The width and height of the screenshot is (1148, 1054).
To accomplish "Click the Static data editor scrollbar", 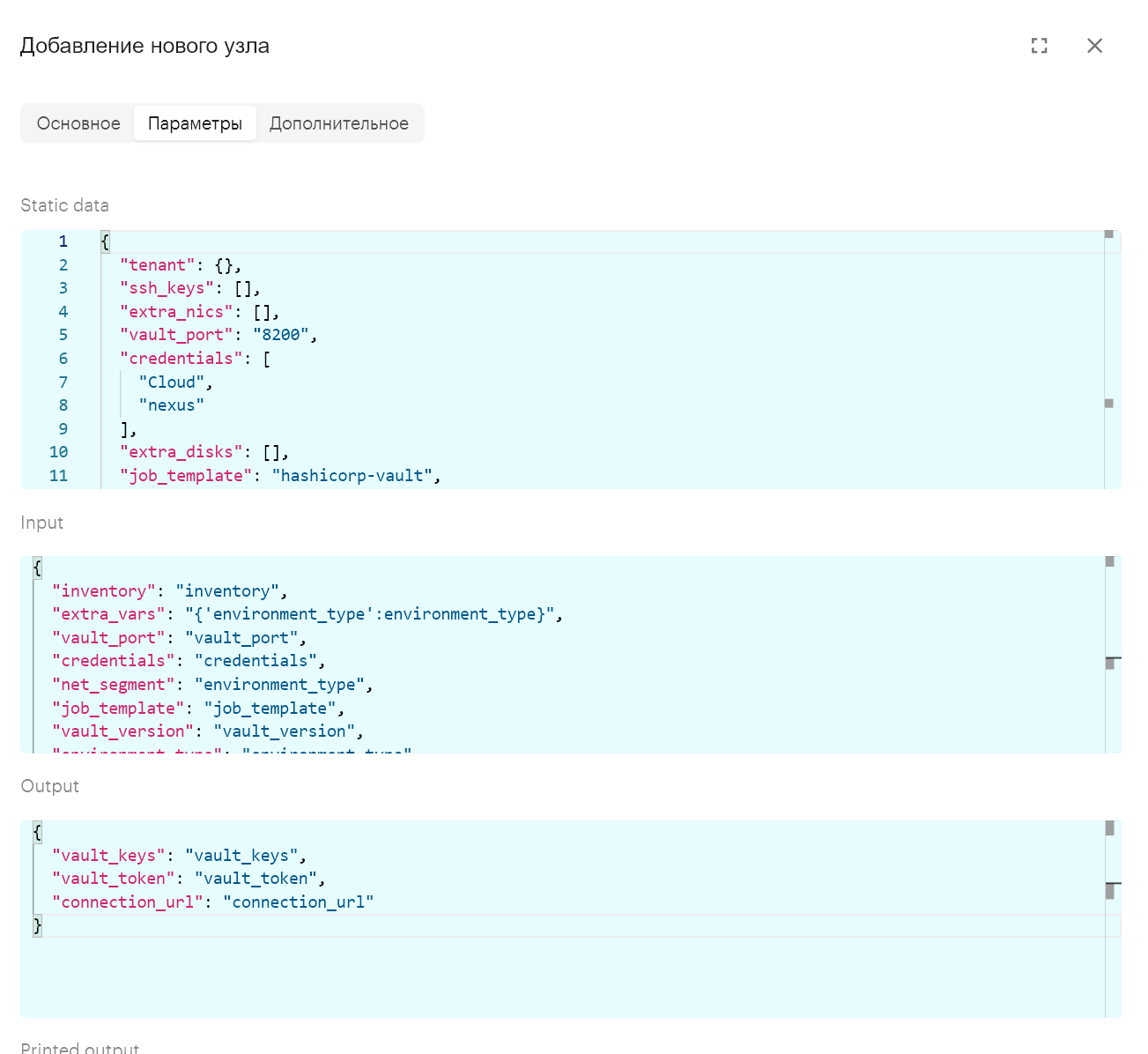I will pyautogui.click(x=1113, y=360).
